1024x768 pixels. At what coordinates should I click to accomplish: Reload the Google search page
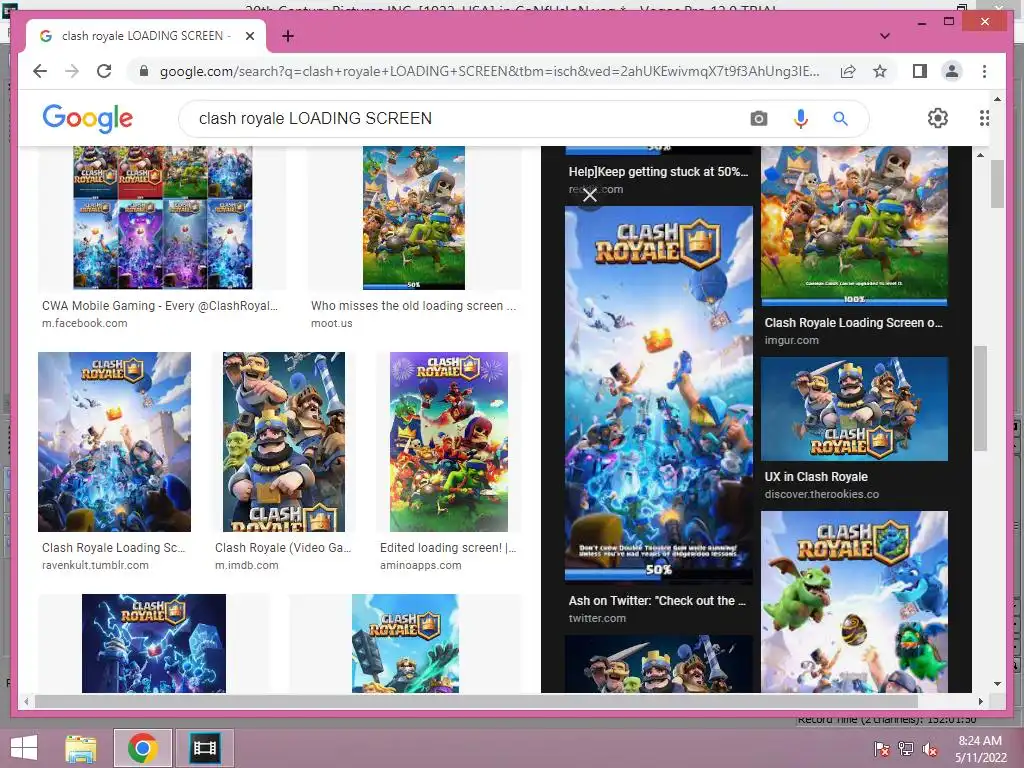104,71
